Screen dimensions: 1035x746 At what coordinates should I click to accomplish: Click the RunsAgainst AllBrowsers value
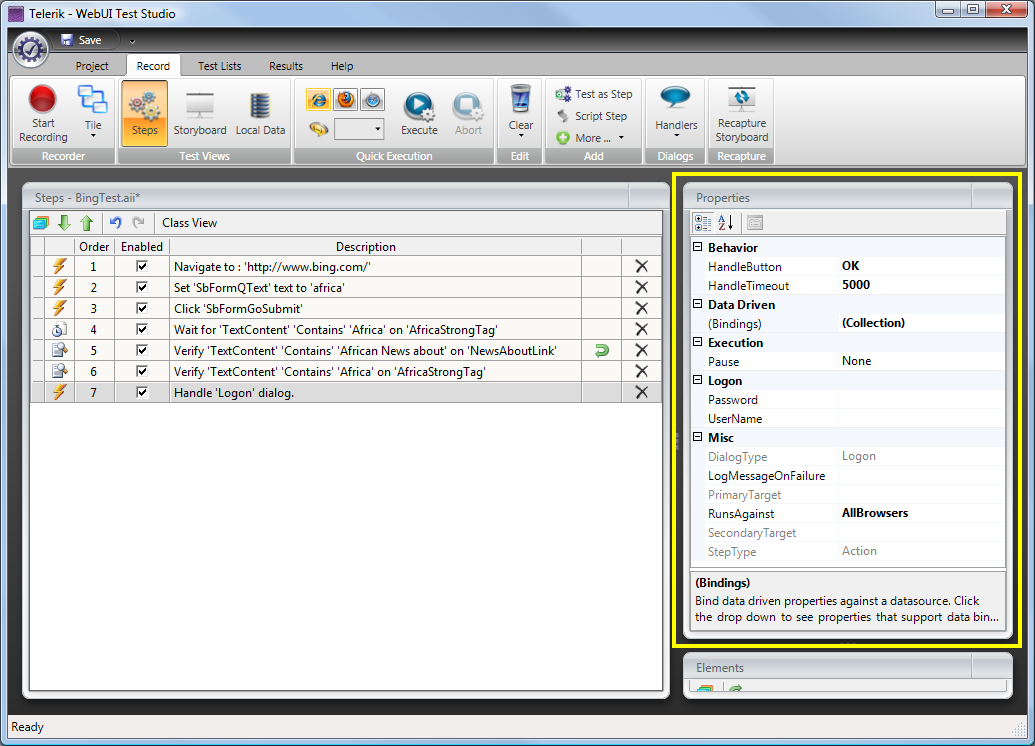tap(921, 513)
